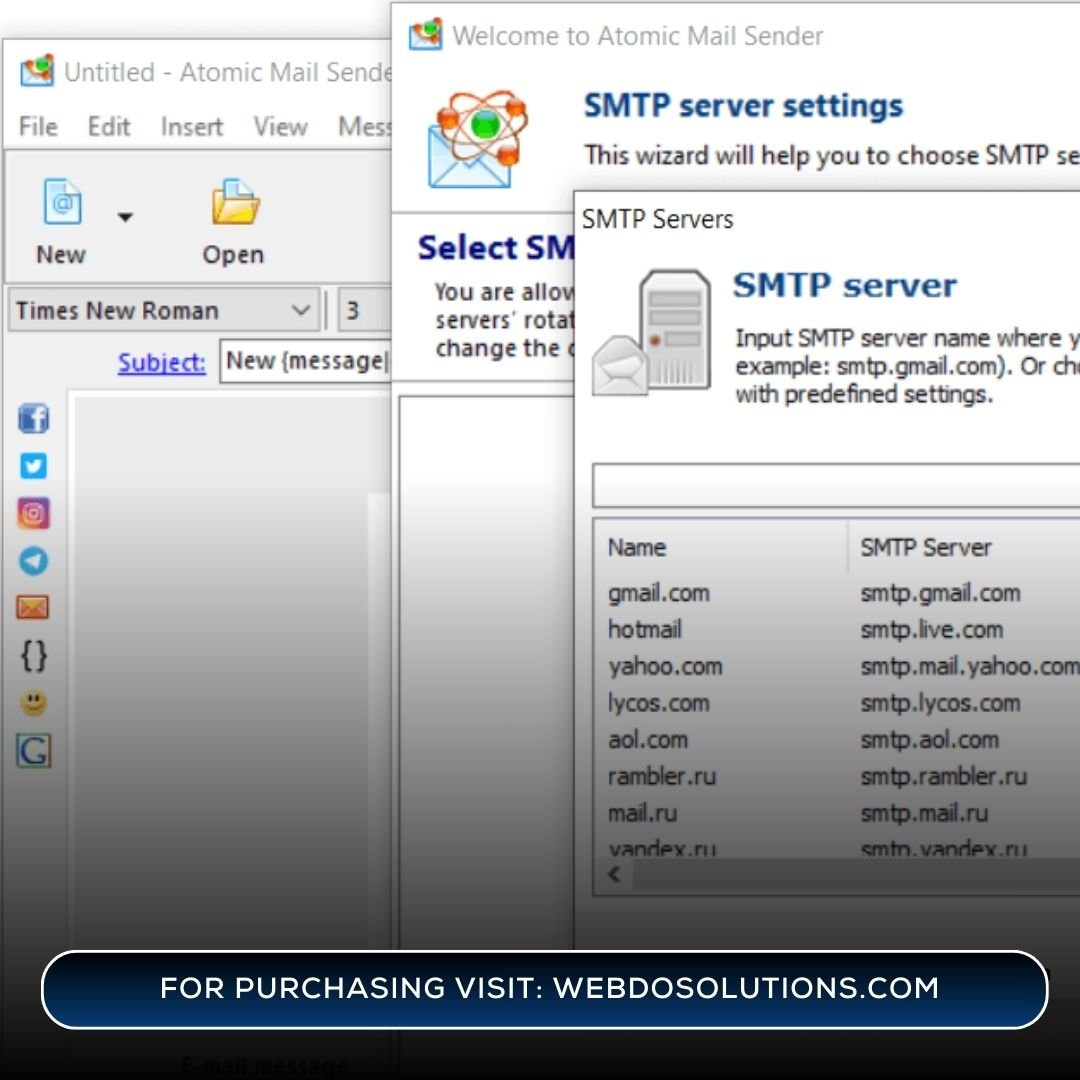Click the orange envelope sidebar icon
The width and height of the screenshot is (1080, 1080).
pyautogui.click(x=33, y=607)
